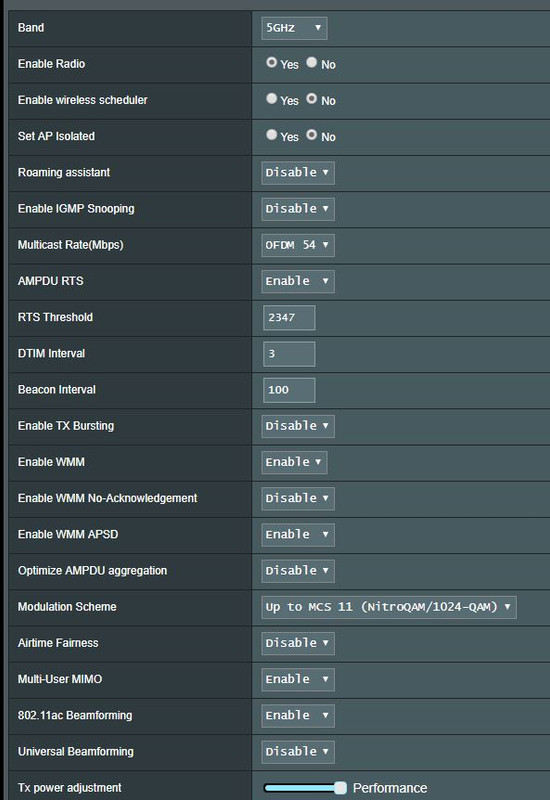Screen dimensions: 550x800
Task: Click the RTS Threshold input field
Action: pyautogui.click(x=289, y=317)
